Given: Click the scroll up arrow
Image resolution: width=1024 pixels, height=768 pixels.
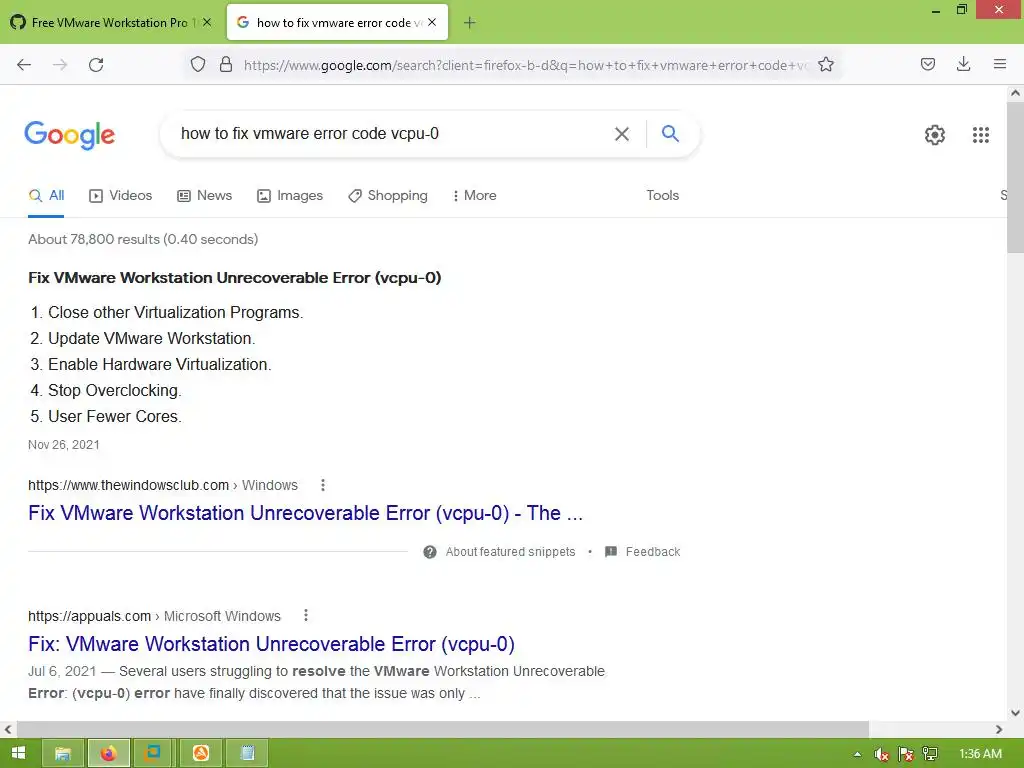Looking at the screenshot, I should pos(1015,93).
